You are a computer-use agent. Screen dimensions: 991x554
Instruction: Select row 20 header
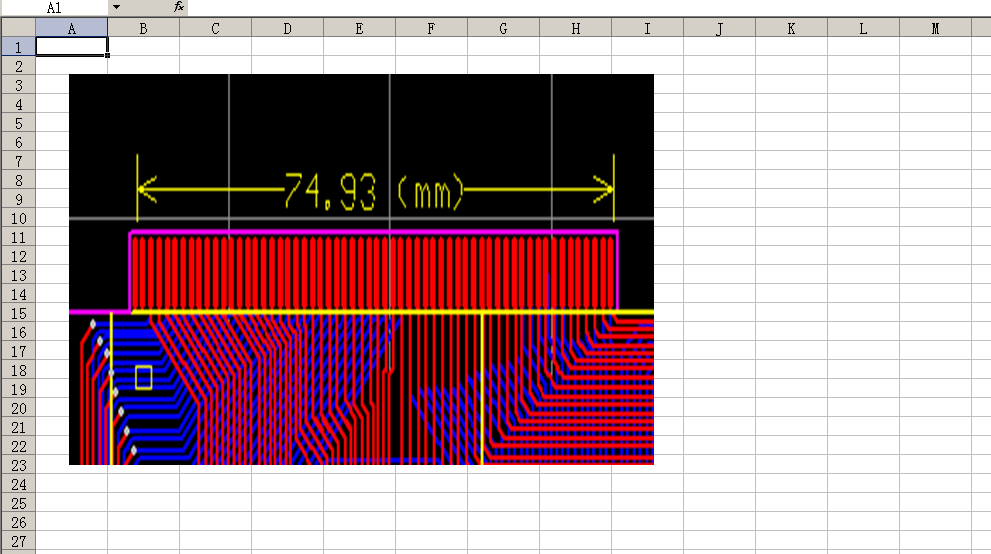pyautogui.click(x=18, y=408)
